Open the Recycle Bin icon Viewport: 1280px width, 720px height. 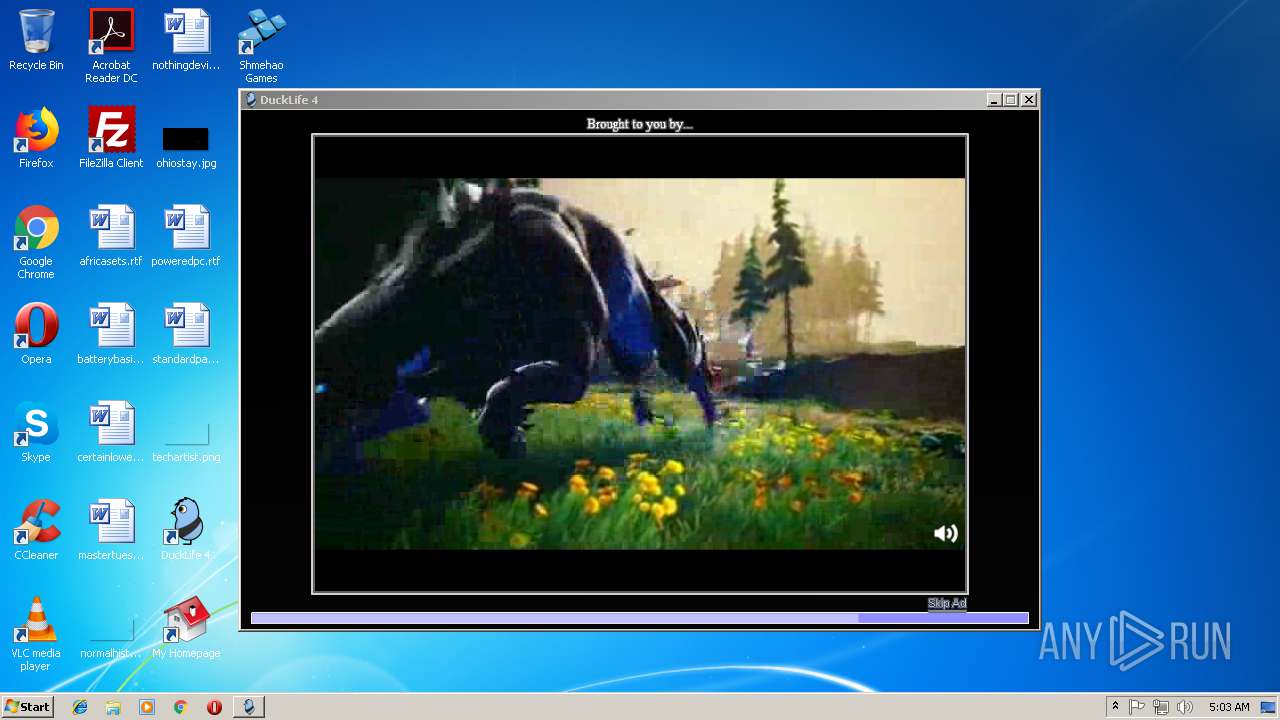(36, 40)
